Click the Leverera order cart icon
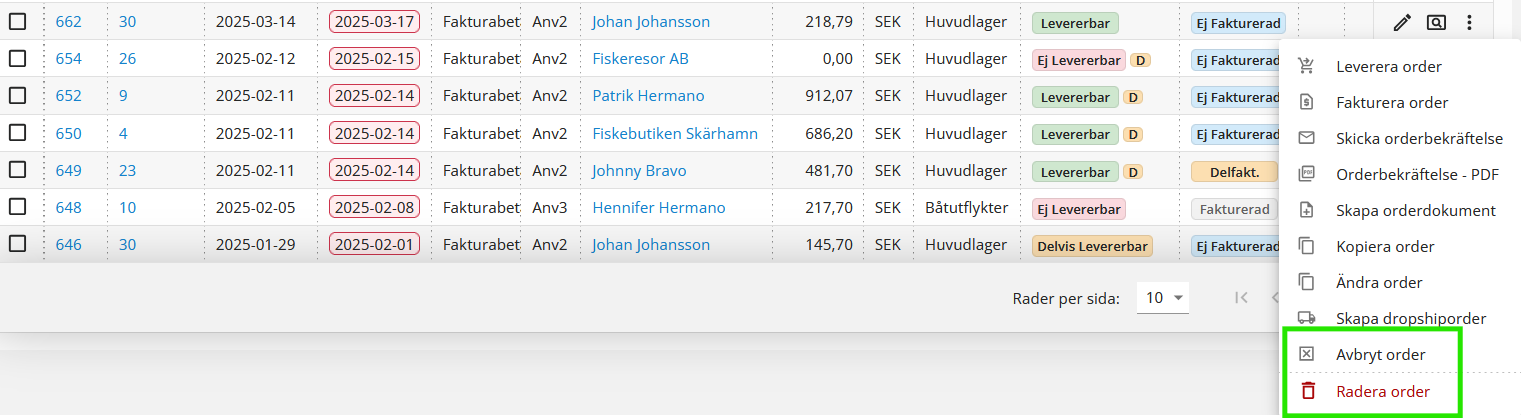Image resolution: width=1521 pixels, height=418 pixels. (1305, 67)
